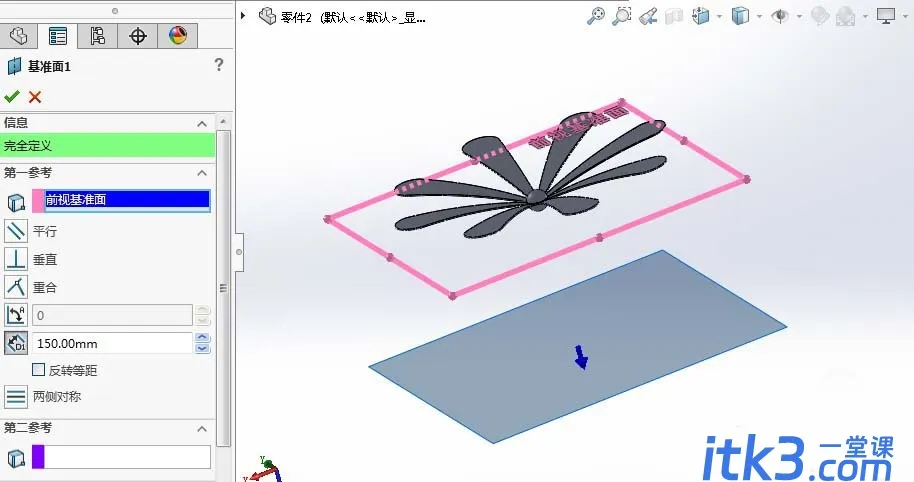Choose the 平行 parallel constraint
Viewport: 914px width, 482px height.
[16, 231]
